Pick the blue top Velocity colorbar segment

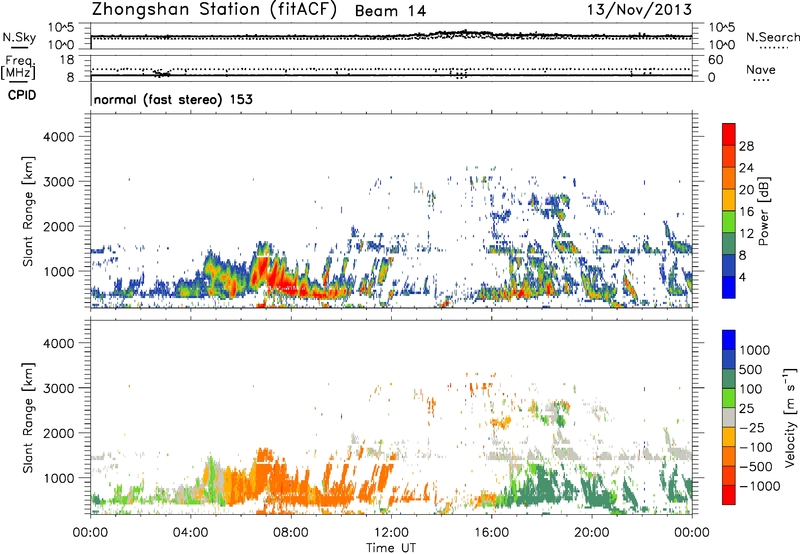[729, 340]
